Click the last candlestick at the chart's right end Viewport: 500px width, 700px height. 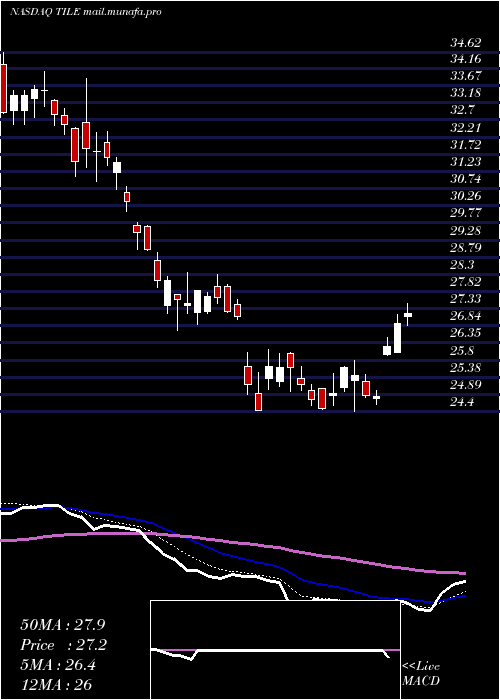[x=408, y=315]
